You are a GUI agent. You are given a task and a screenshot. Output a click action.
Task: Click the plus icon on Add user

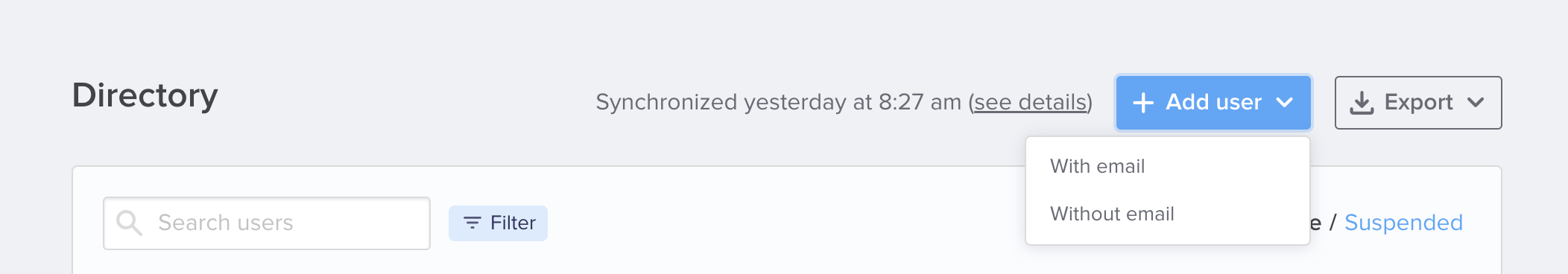[x=1142, y=103]
